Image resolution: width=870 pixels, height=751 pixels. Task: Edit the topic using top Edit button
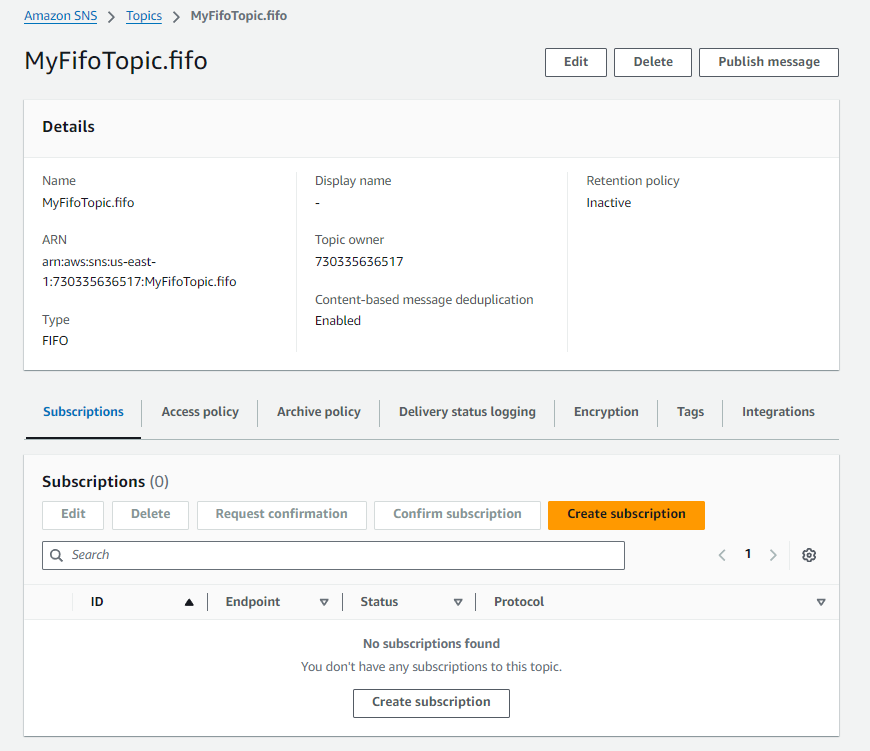576,62
